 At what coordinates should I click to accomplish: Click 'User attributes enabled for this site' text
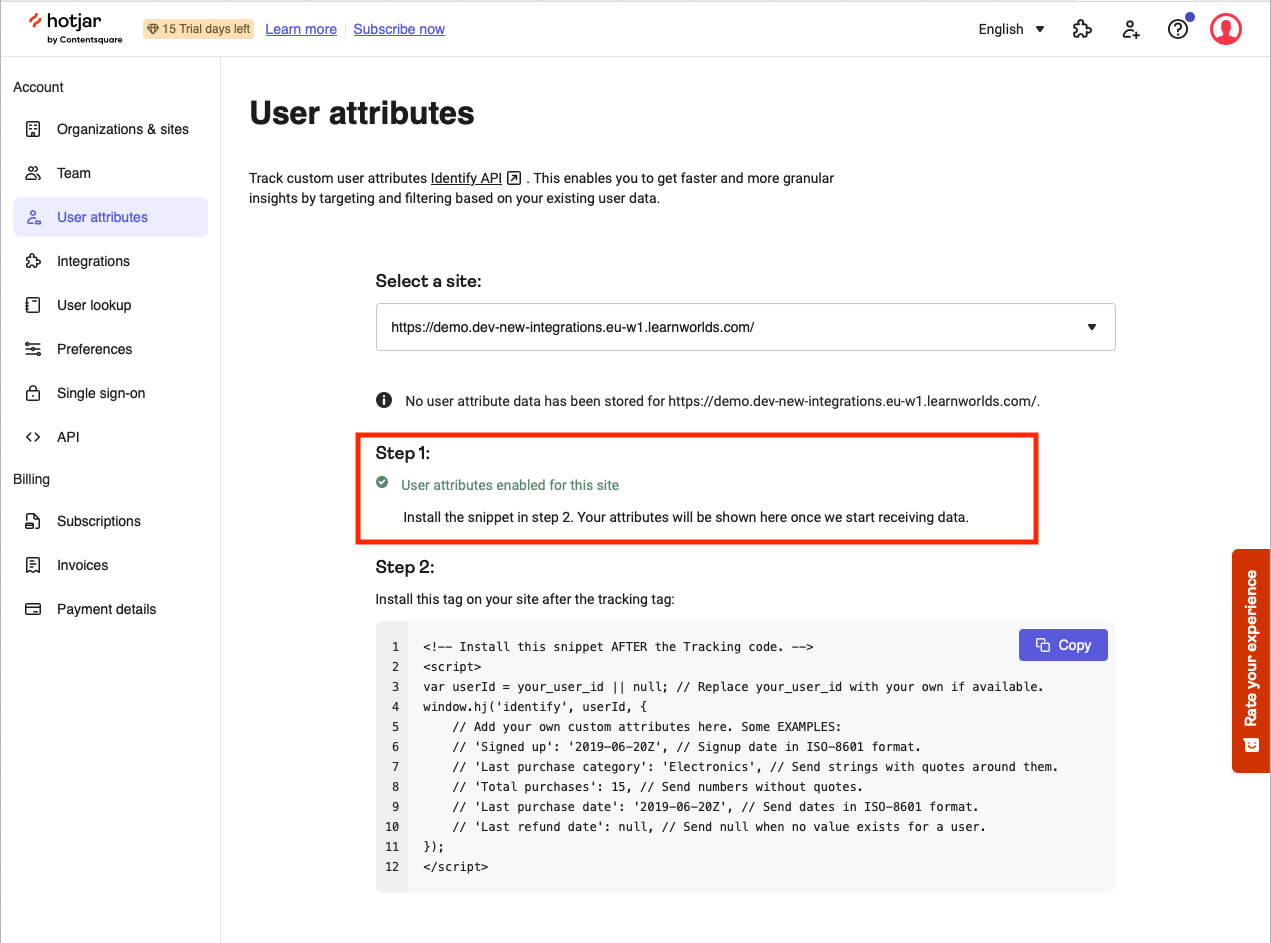[x=510, y=485]
